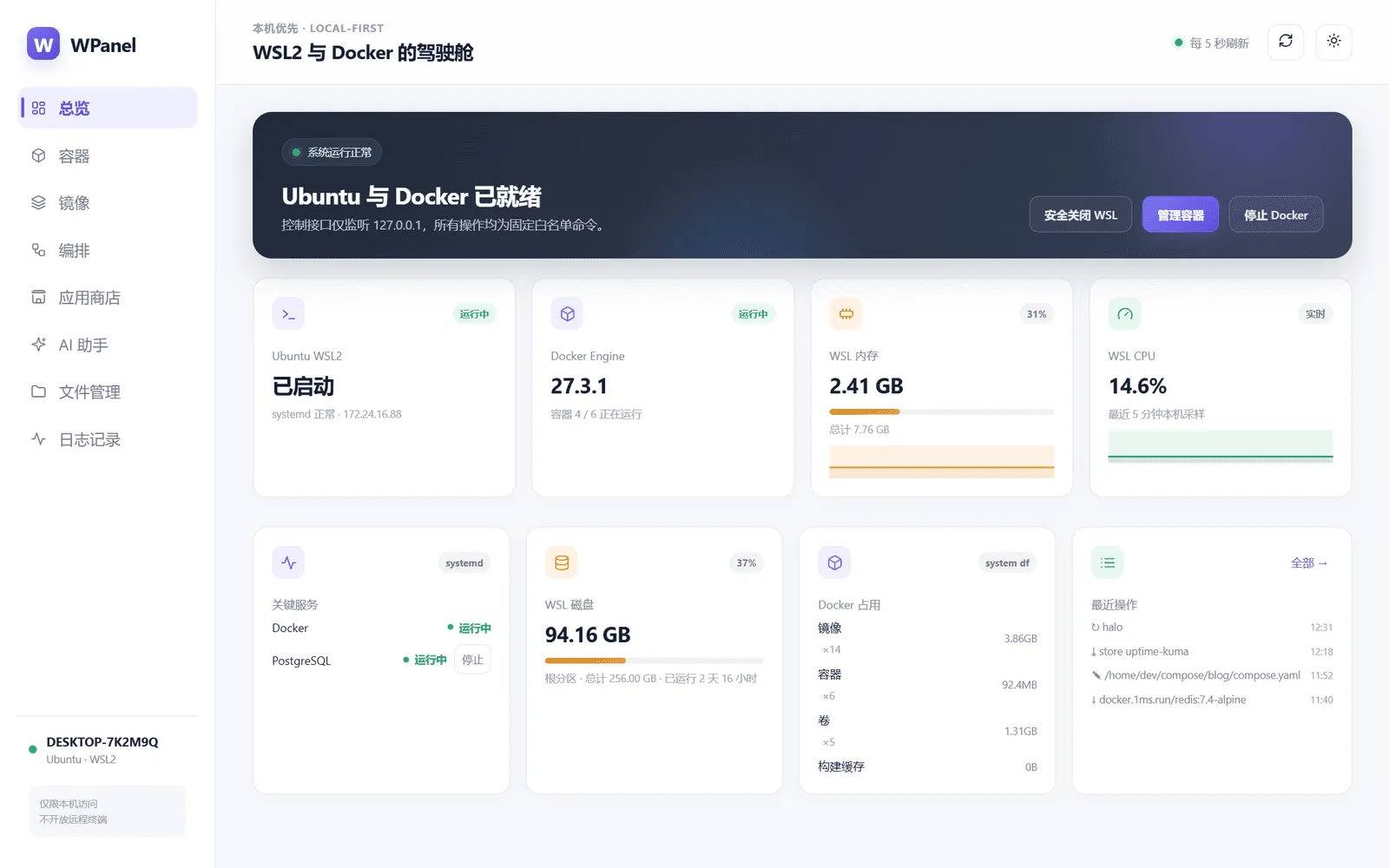The image size is (1389, 868).
Task: Click the 管理容器 button
Action: 1181,214
